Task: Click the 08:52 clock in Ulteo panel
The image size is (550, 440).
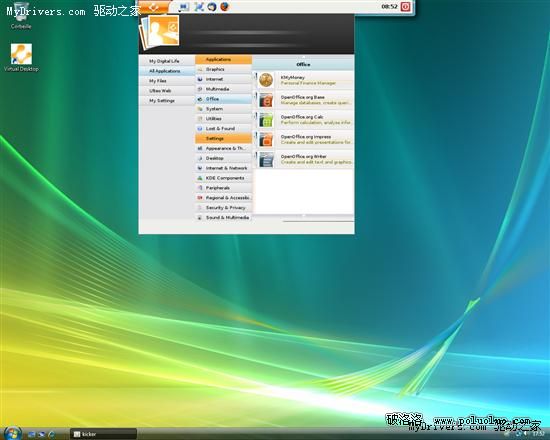Action: click(x=389, y=6)
